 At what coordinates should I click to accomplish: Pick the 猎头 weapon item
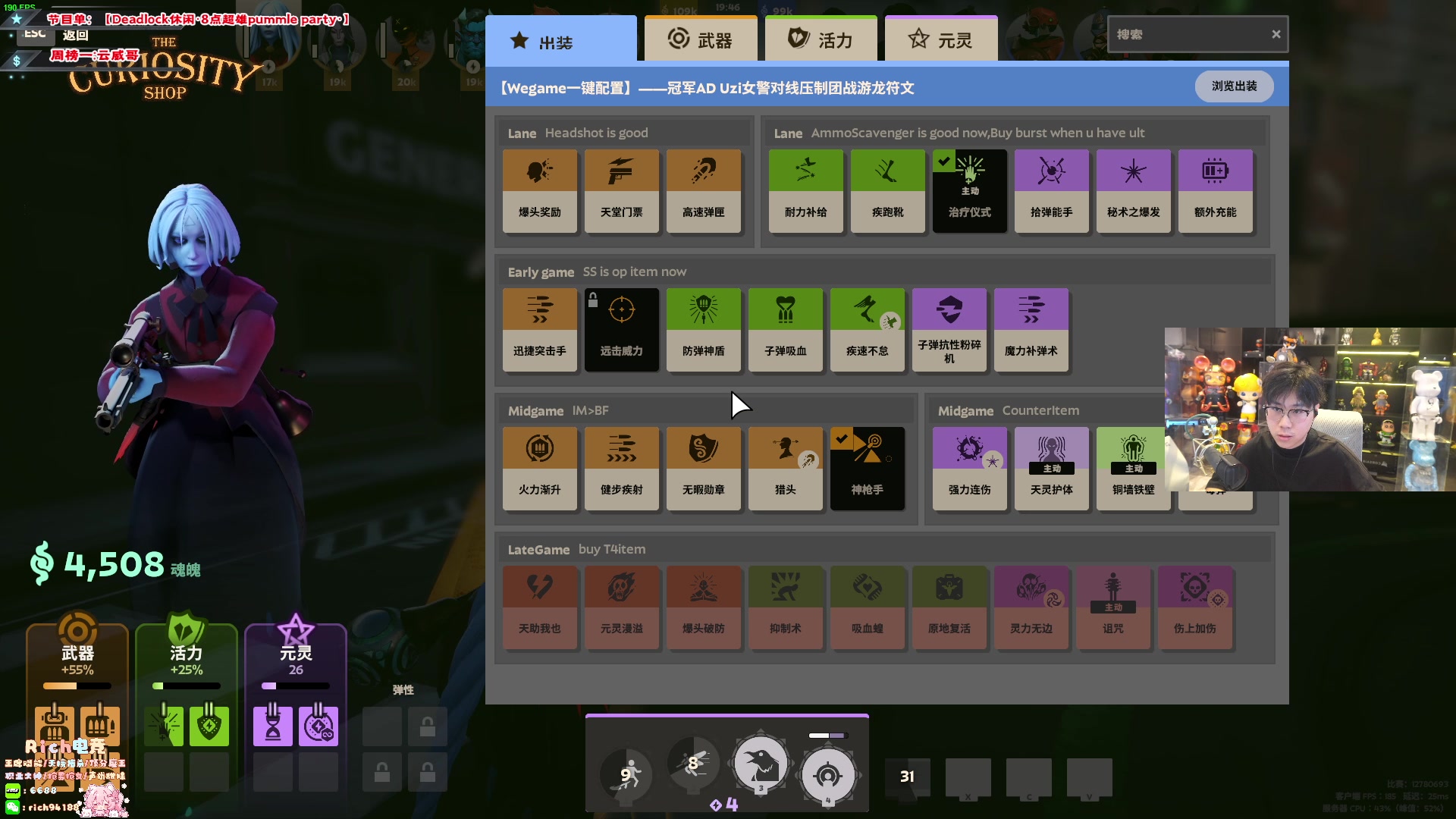pyautogui.click(x=785, y=468)
